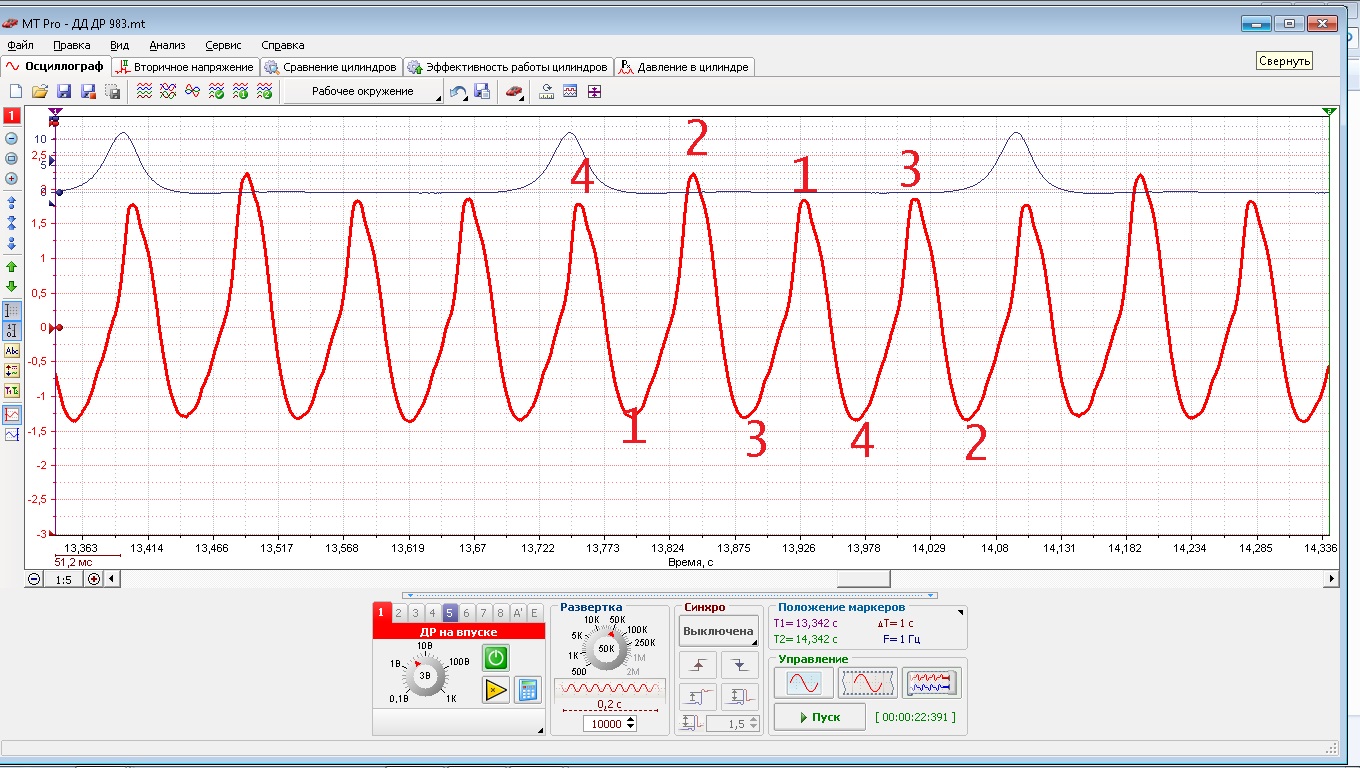Click the crossed red-green waves icon
This screenshot has width=1360, height=768.
(x=168, y=92)
